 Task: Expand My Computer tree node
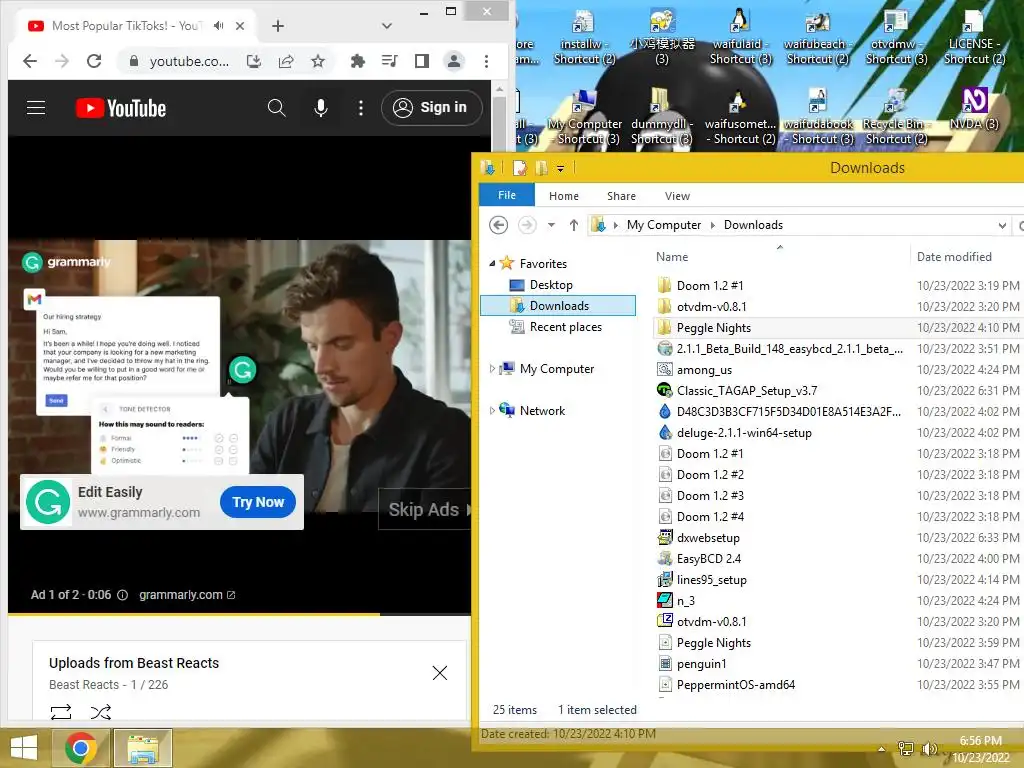[492, 369]
